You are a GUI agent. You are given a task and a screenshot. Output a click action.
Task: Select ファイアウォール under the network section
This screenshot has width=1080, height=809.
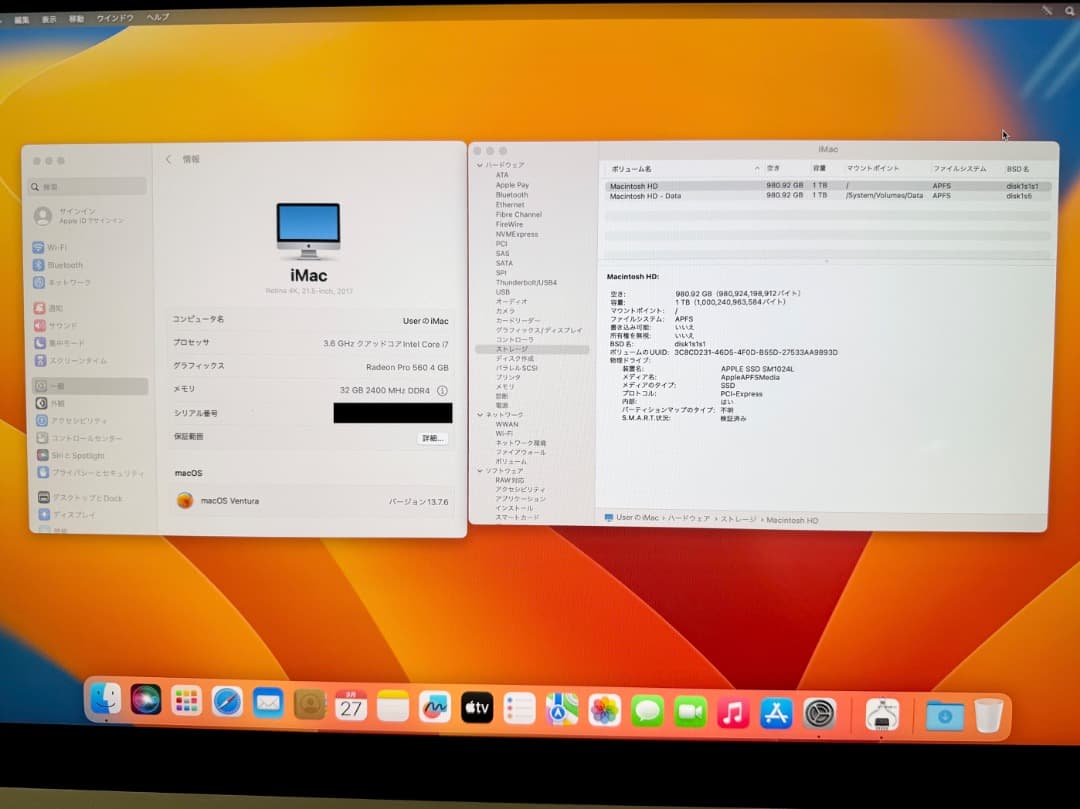(x=520, y=452)
